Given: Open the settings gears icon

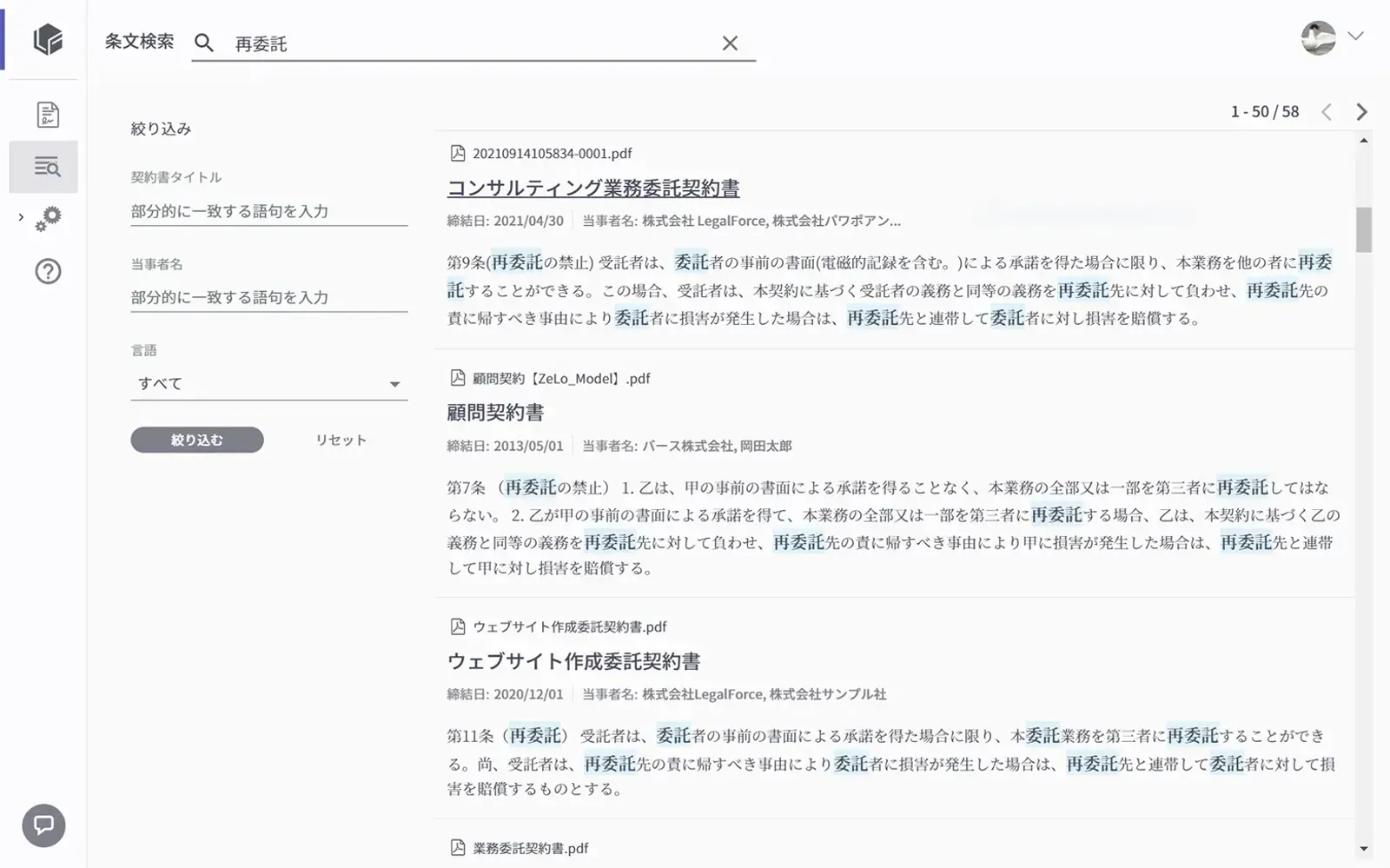Looking at the screenshot, I should 48,218.
